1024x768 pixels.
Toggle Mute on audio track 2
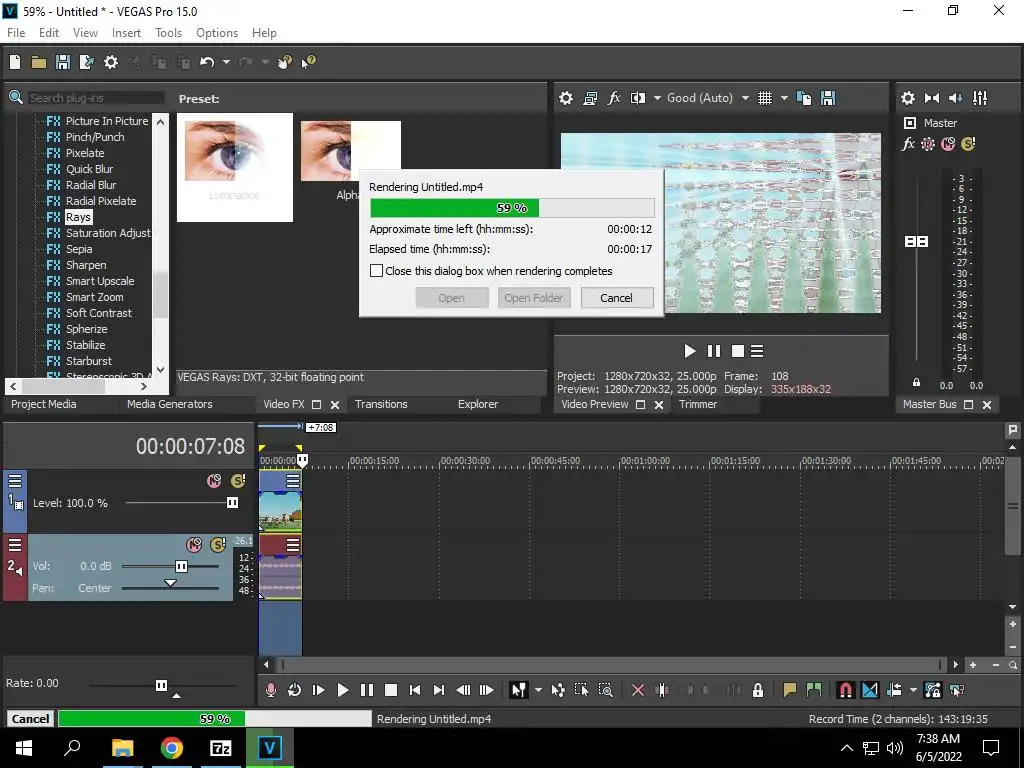(194, 545)
